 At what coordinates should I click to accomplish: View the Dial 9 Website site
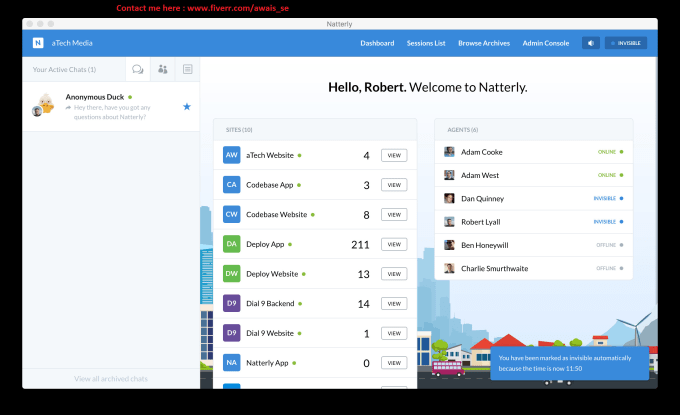click(394, 333)
